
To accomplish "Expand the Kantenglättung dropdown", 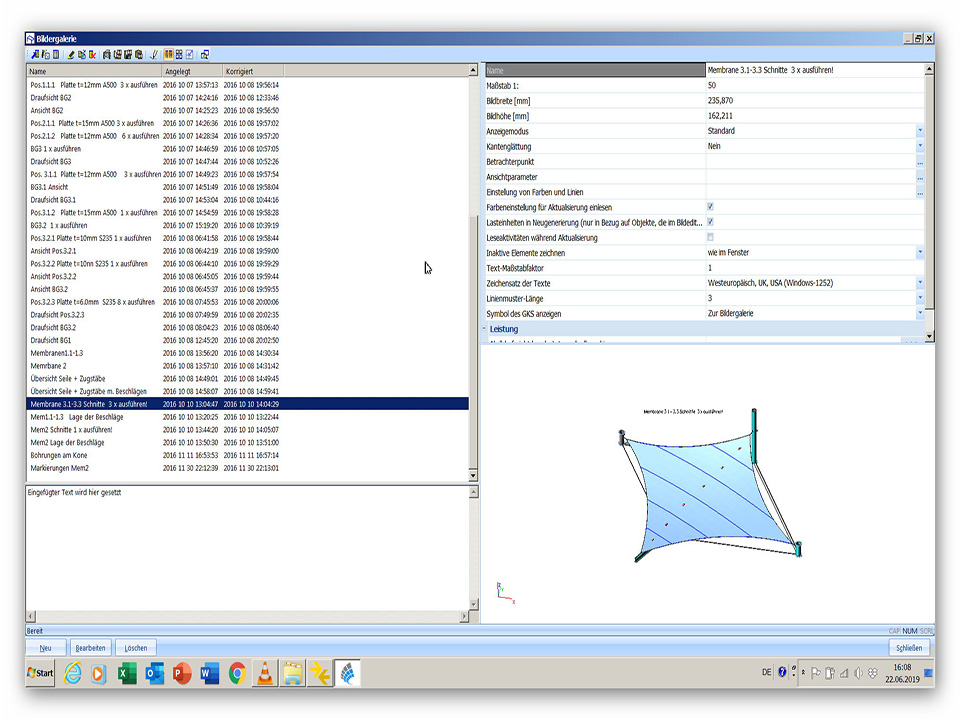I will pos(919,146).
